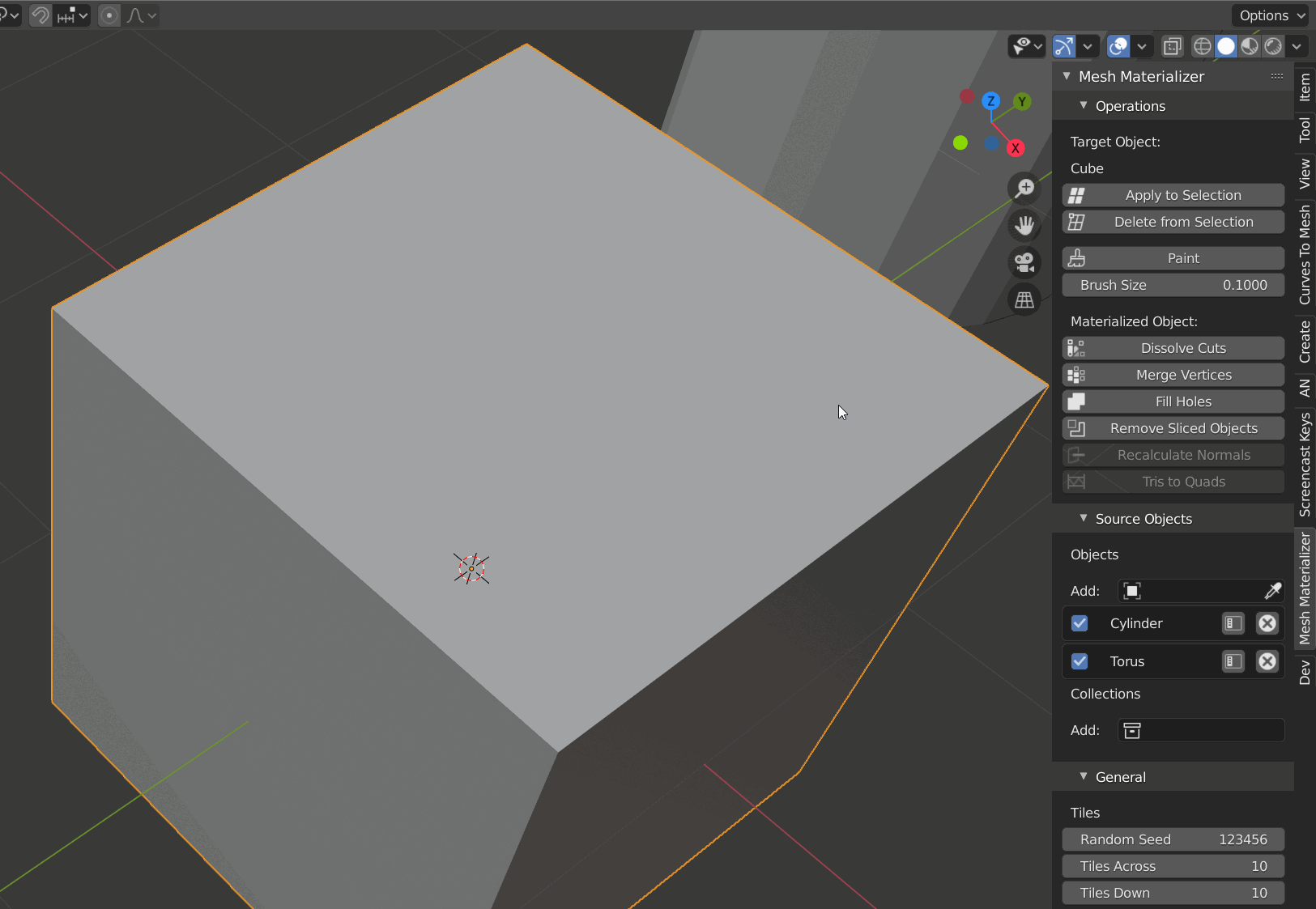Click the zoom magnifier viewport icon
Screen dimensions: 1316x909
pyautogui.click(x=1024, y=188)
